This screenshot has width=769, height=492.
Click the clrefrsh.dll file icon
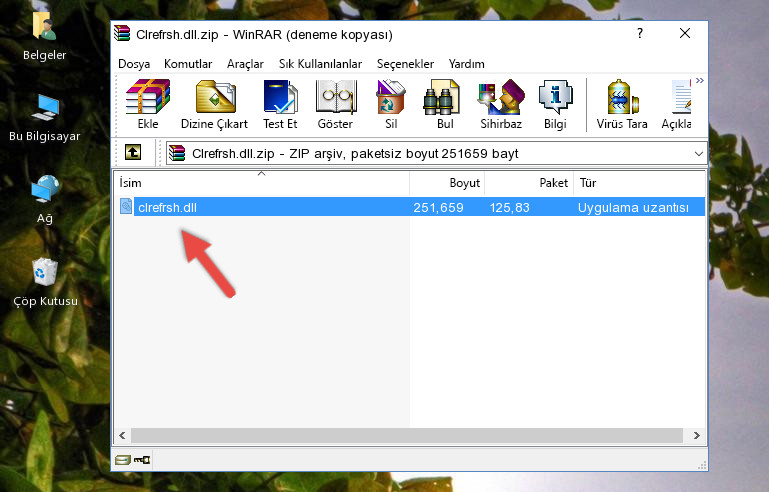coord(126,207)
